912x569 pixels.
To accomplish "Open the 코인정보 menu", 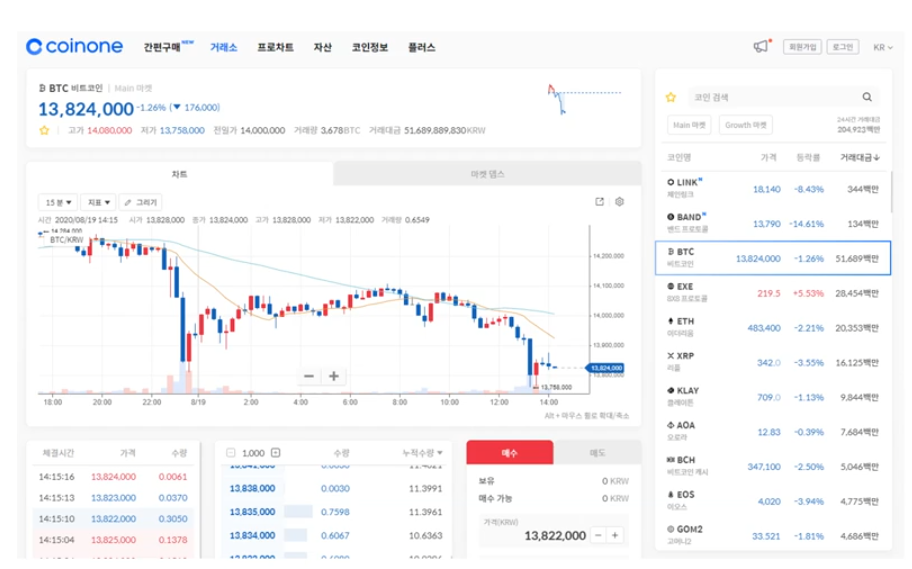I will (x=369, y=47).
